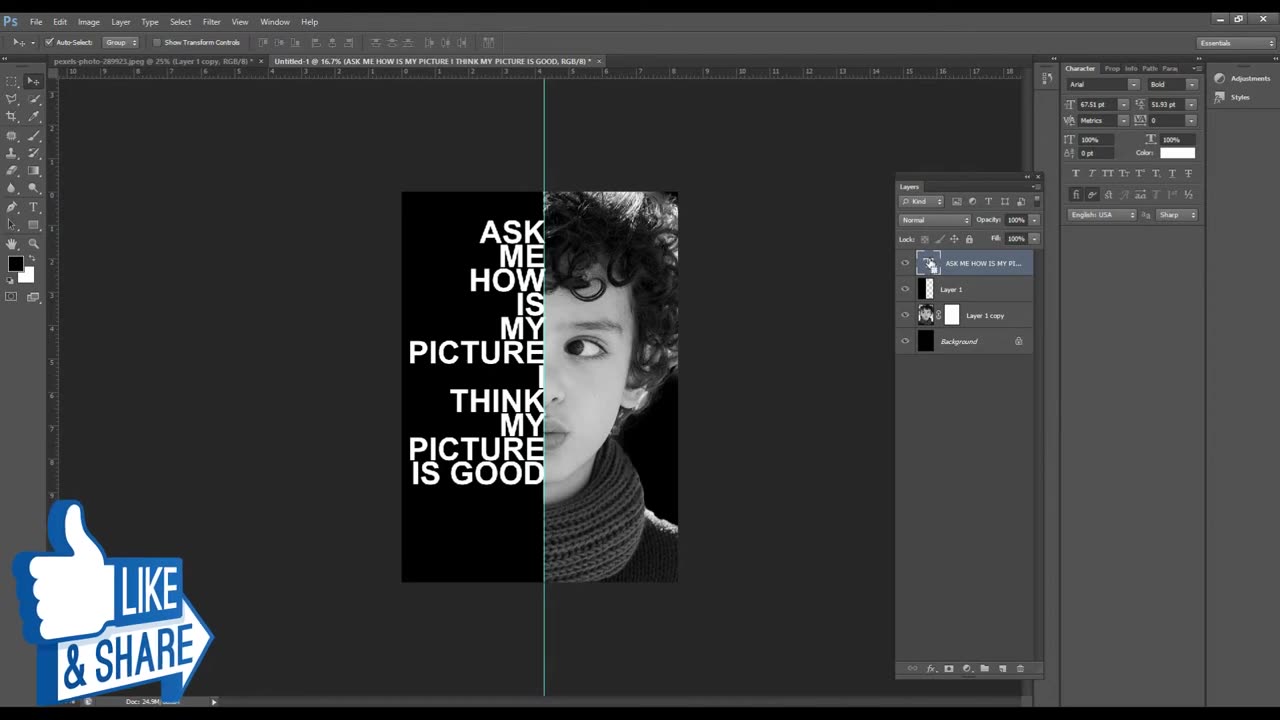Select the Rectangular Marquee tool
This screenshot has width=1280, height=720.
11,82
